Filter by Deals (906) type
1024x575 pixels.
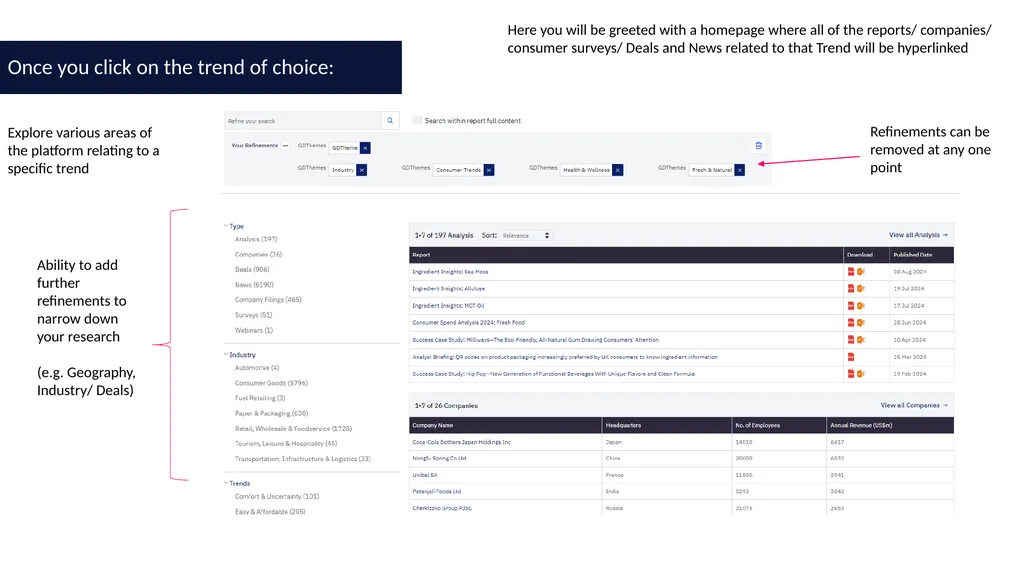point(252,269)
